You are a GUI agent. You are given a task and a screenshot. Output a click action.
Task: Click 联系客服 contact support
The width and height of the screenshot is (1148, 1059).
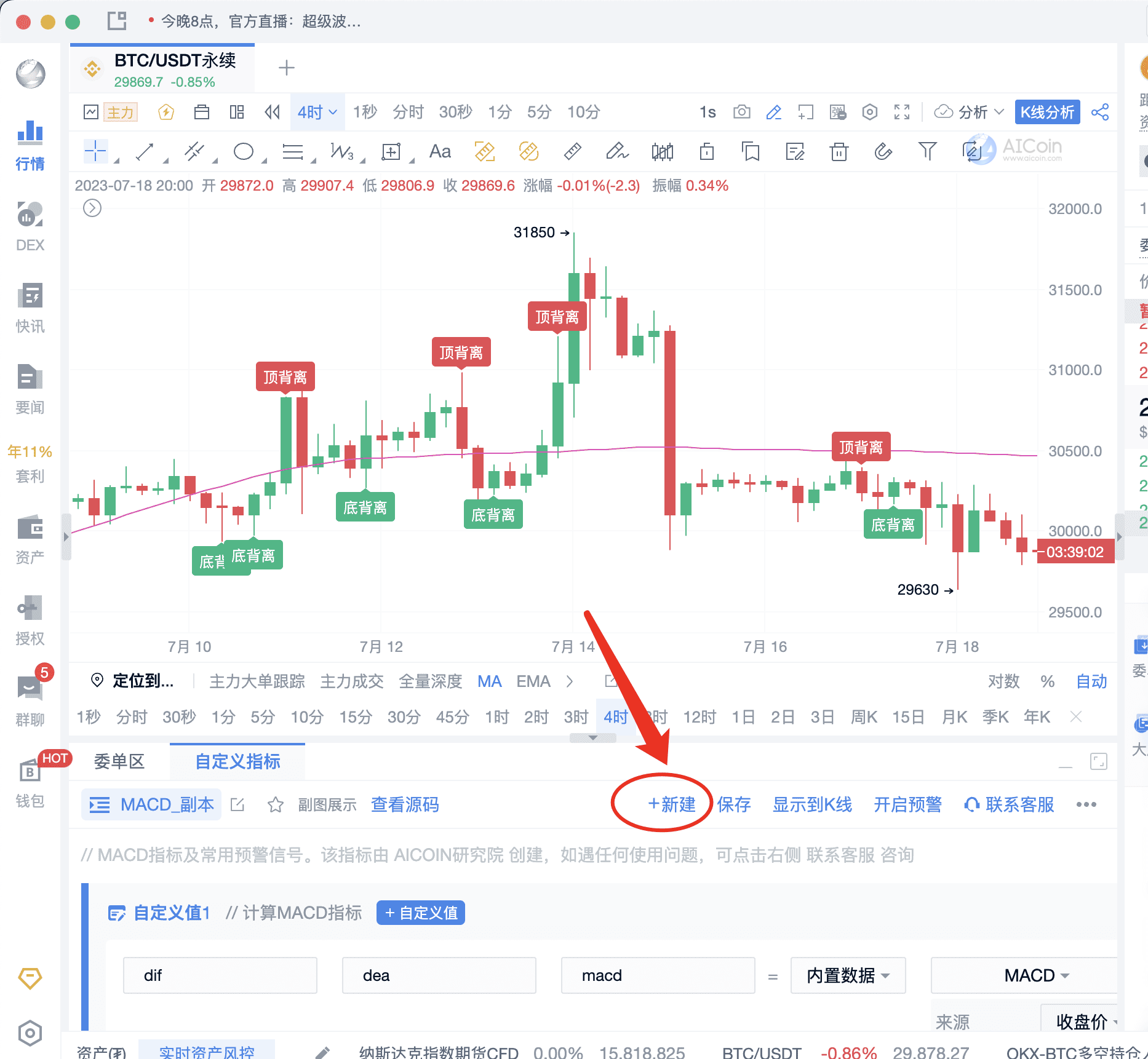1009,804
